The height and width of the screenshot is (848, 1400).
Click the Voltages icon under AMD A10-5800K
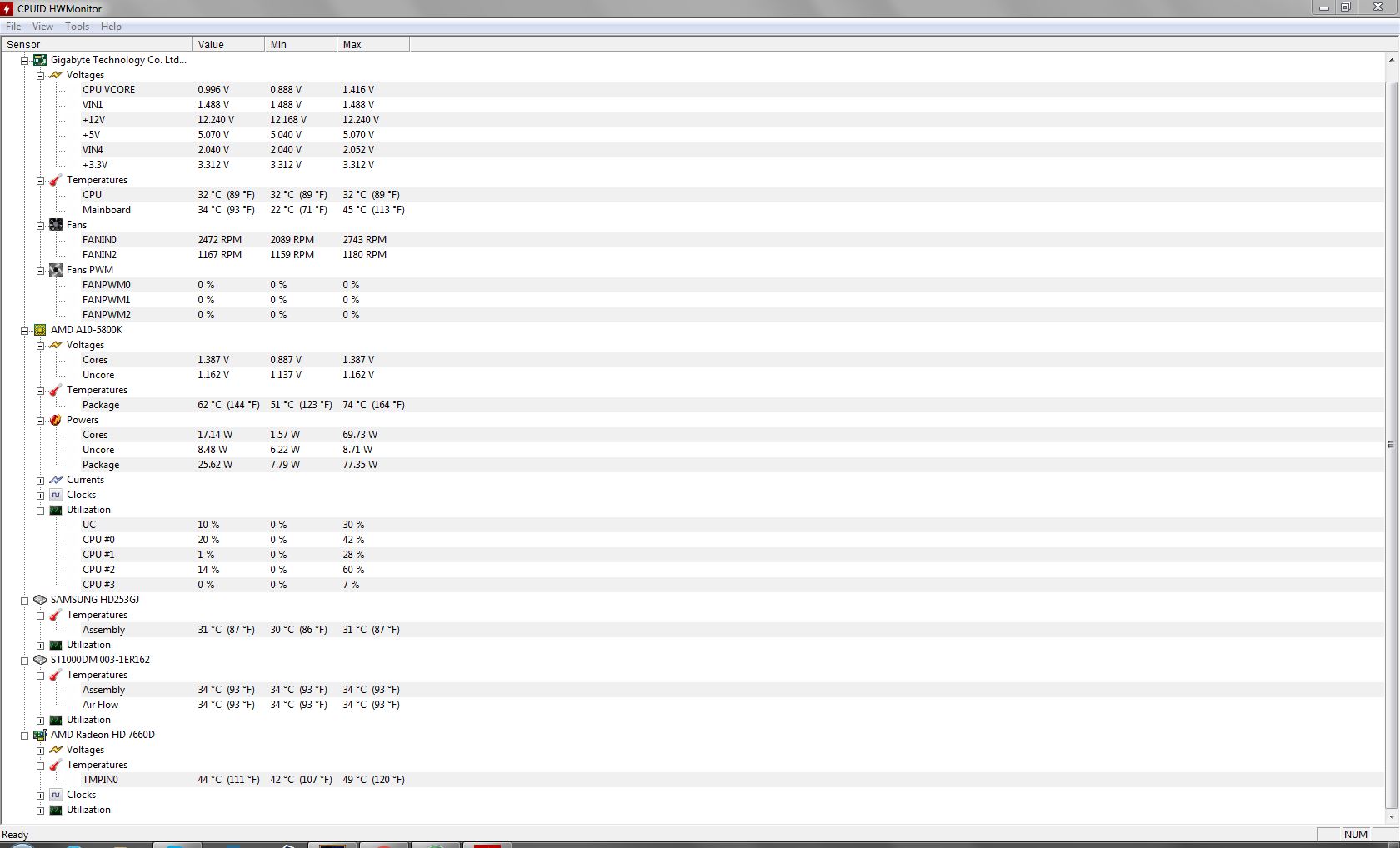56,345
